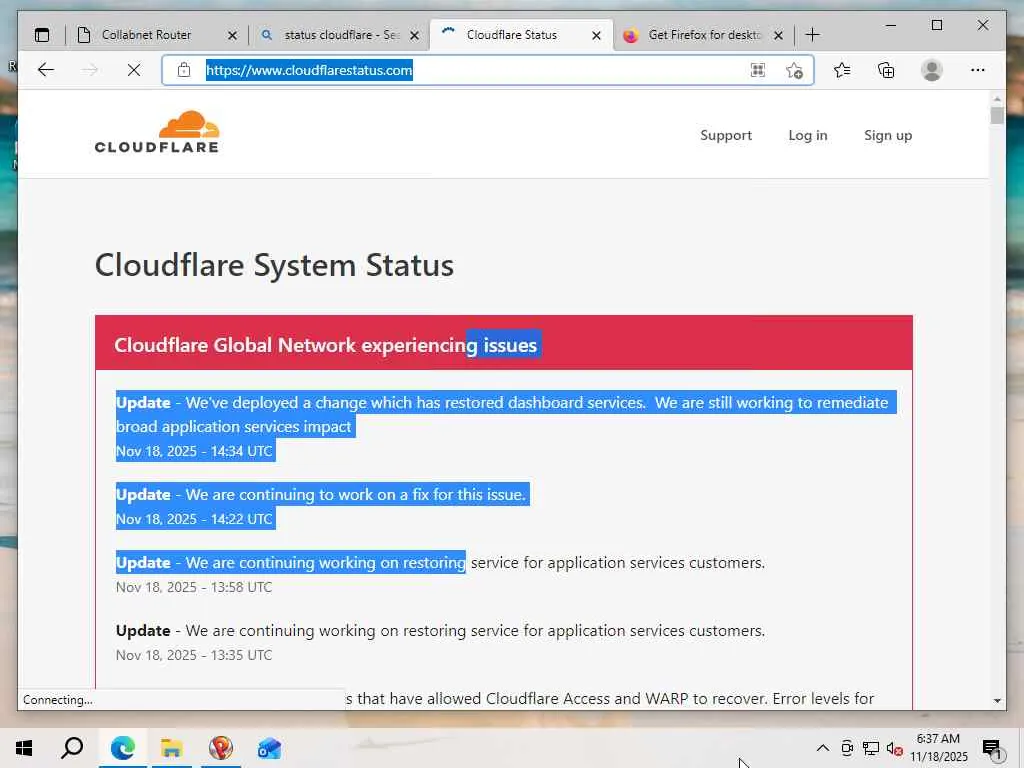Open Settings and more menu
1024x768 pixels.
[x=978, y=70]
